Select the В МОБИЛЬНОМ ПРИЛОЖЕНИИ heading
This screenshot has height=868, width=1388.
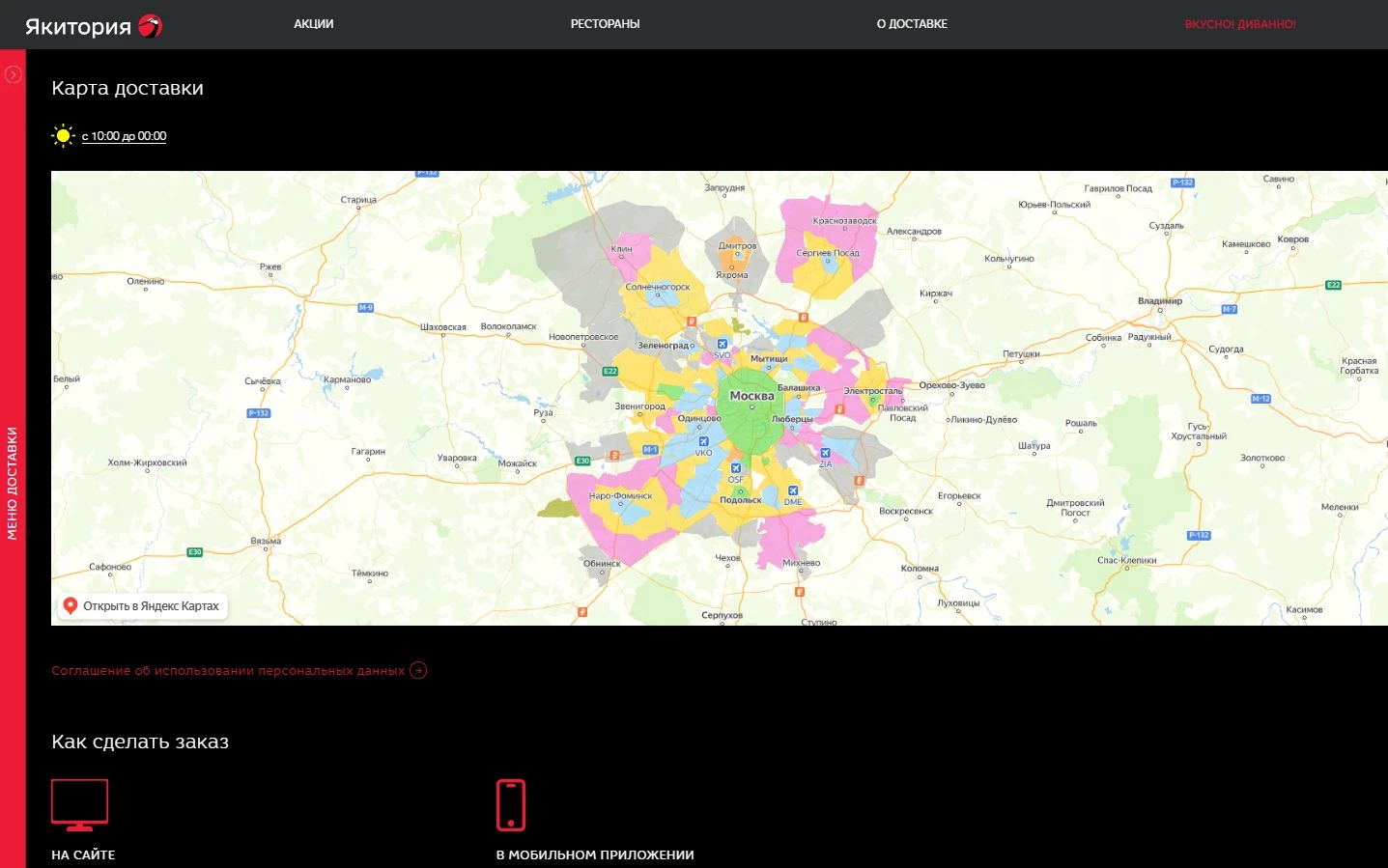pyautogui.click(x=595, y=854)
